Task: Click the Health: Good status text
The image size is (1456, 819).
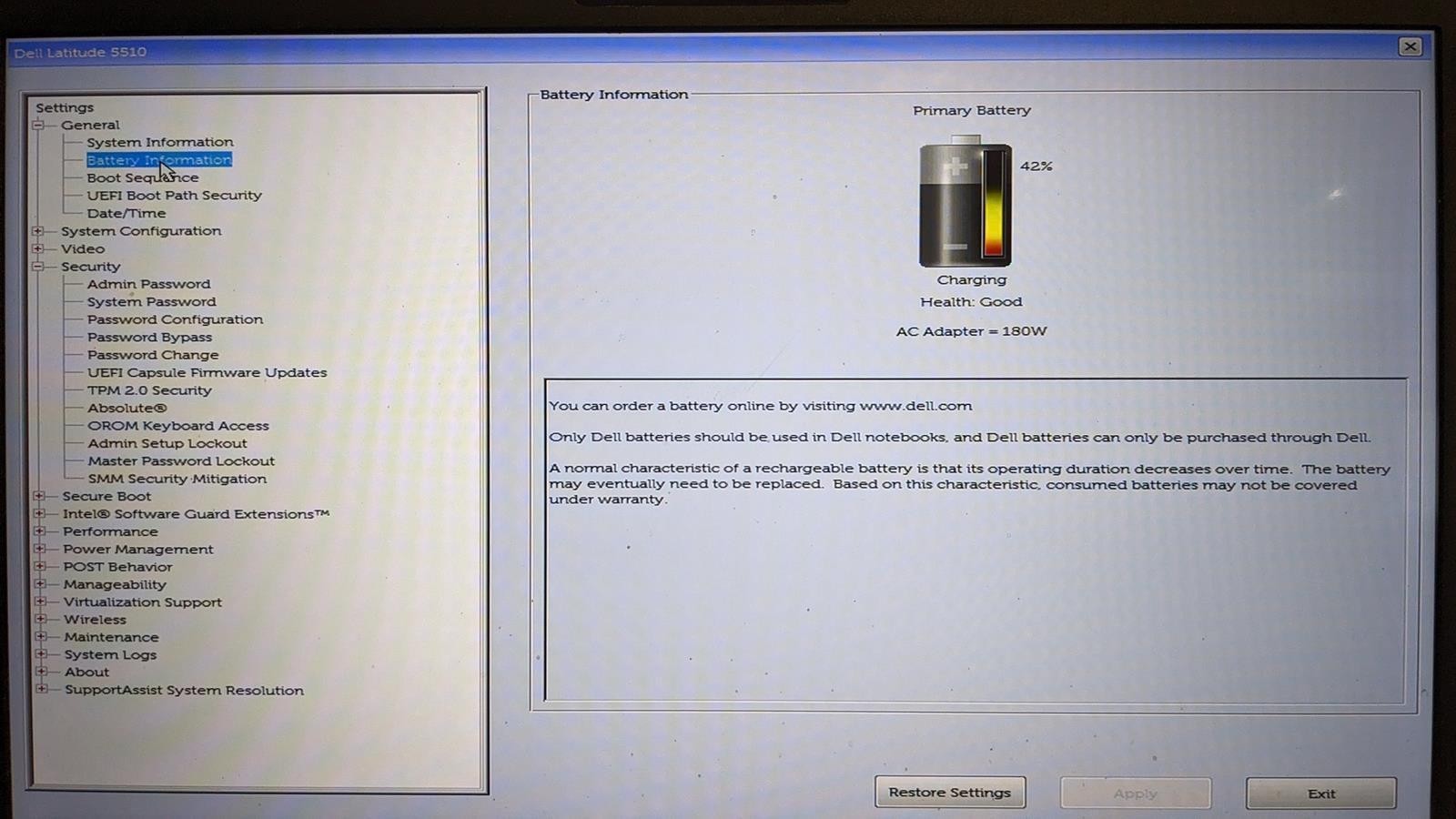Action: click(971, 301)
